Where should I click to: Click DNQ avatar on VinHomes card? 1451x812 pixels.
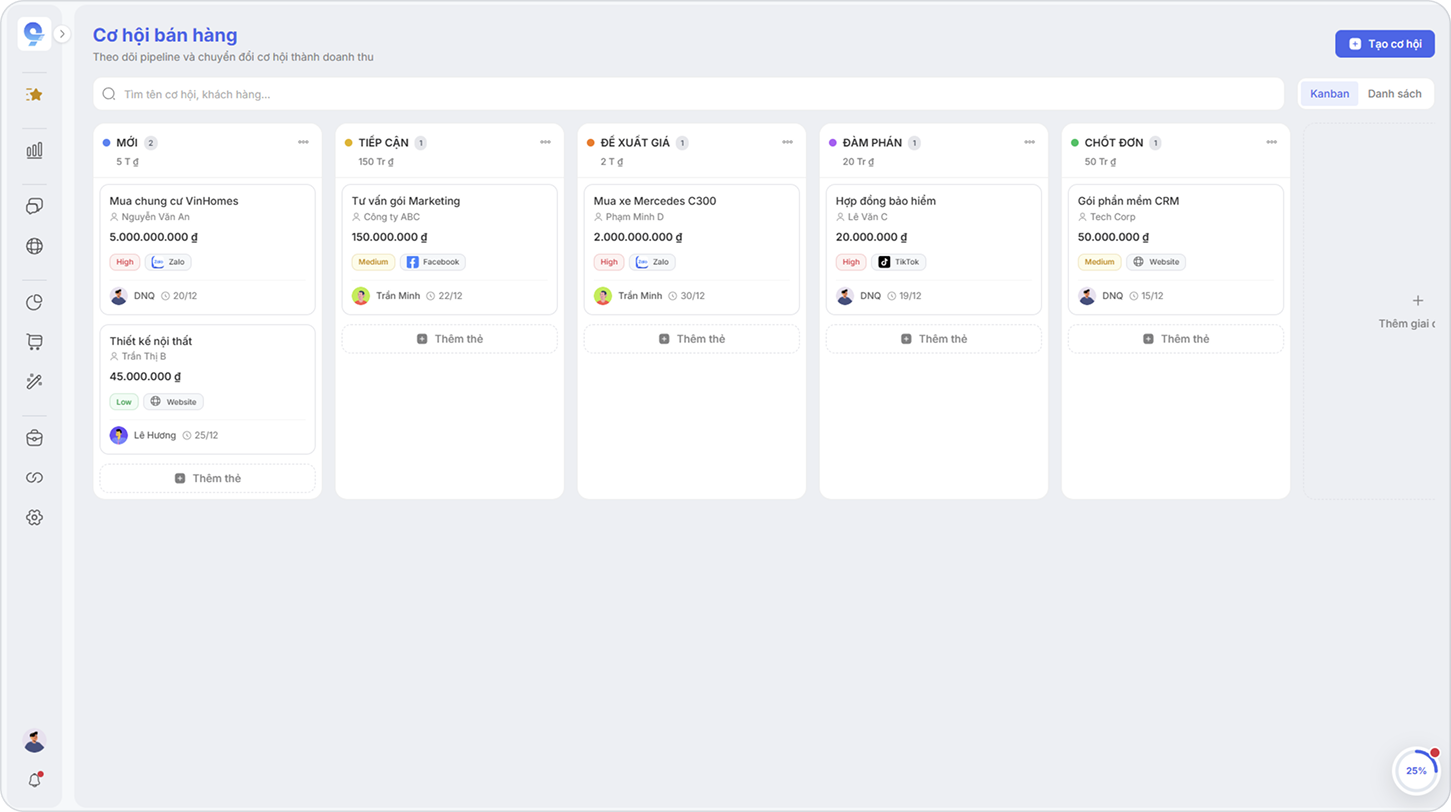pyautogui.click(x=119, y=296)
